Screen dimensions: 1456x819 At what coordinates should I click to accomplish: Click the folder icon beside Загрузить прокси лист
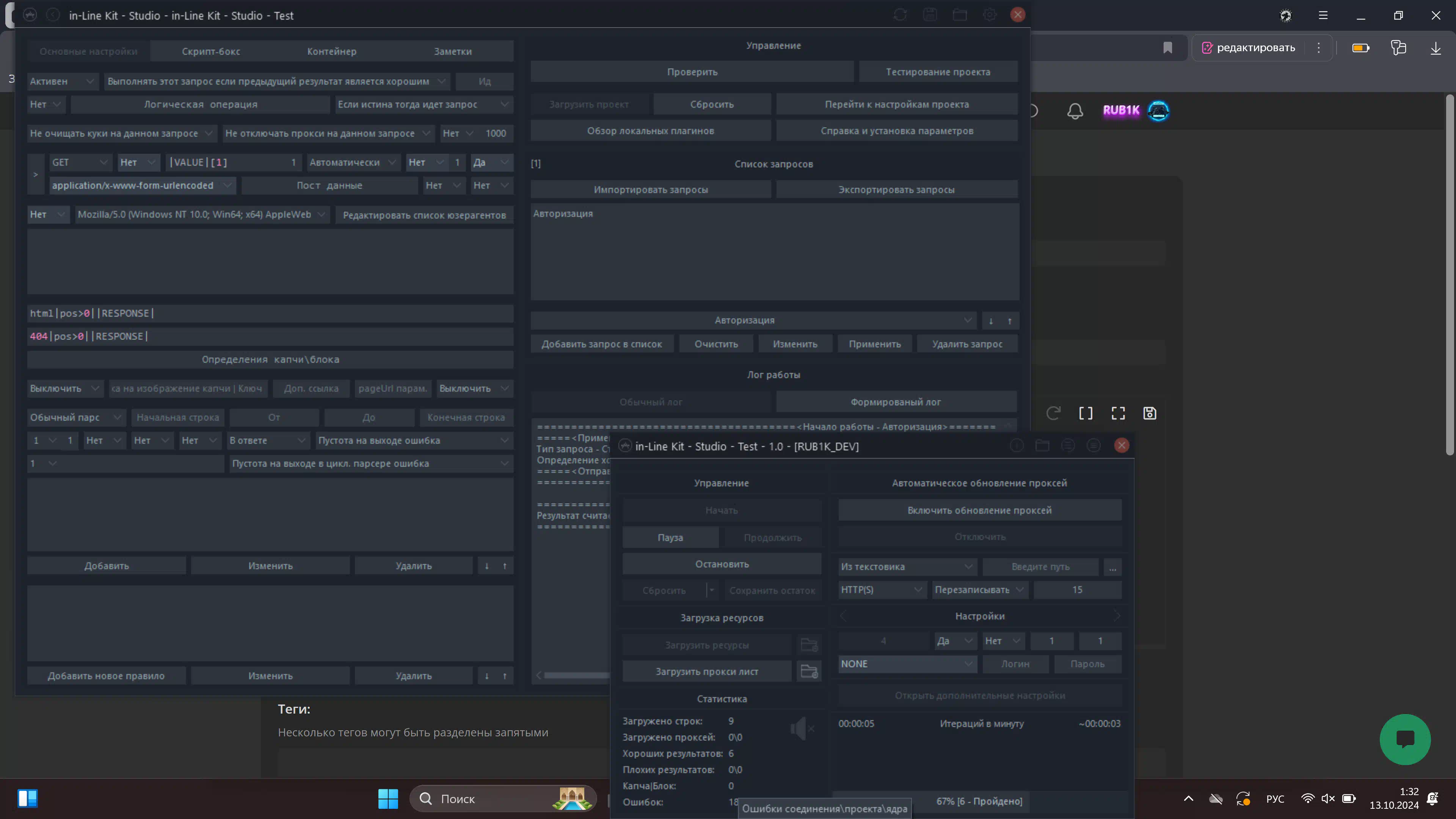click(809, 672)
